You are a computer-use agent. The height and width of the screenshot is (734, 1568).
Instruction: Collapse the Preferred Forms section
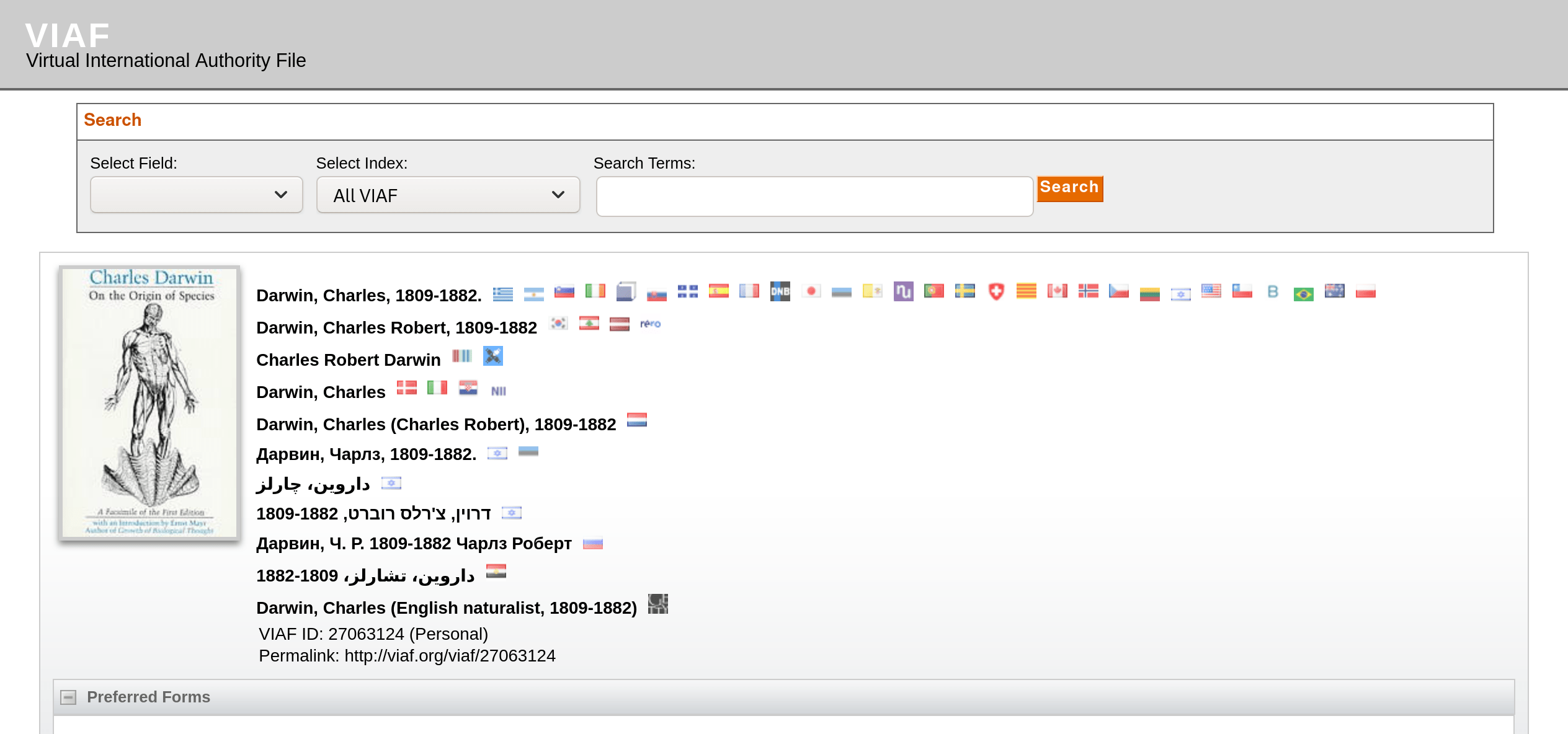click(x=68, y=697)
